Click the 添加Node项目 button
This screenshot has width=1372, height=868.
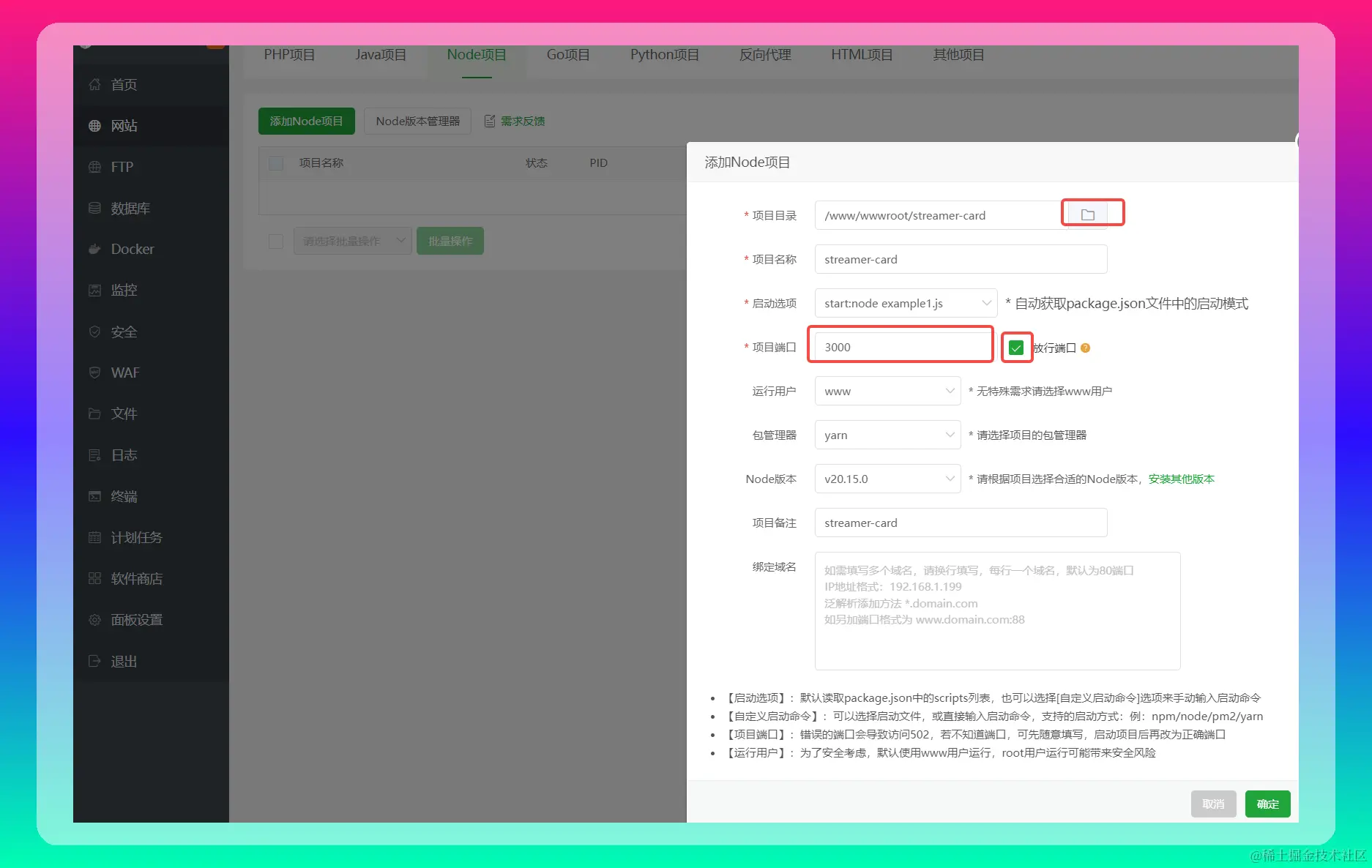click(x=307, y=121)
